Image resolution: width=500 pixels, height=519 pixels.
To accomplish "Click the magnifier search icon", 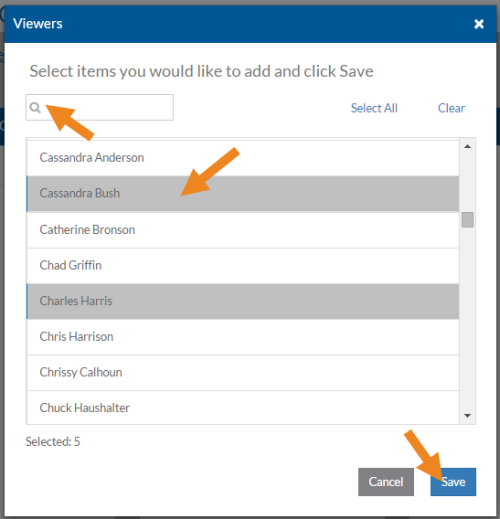I will click(x=35, y=107).
